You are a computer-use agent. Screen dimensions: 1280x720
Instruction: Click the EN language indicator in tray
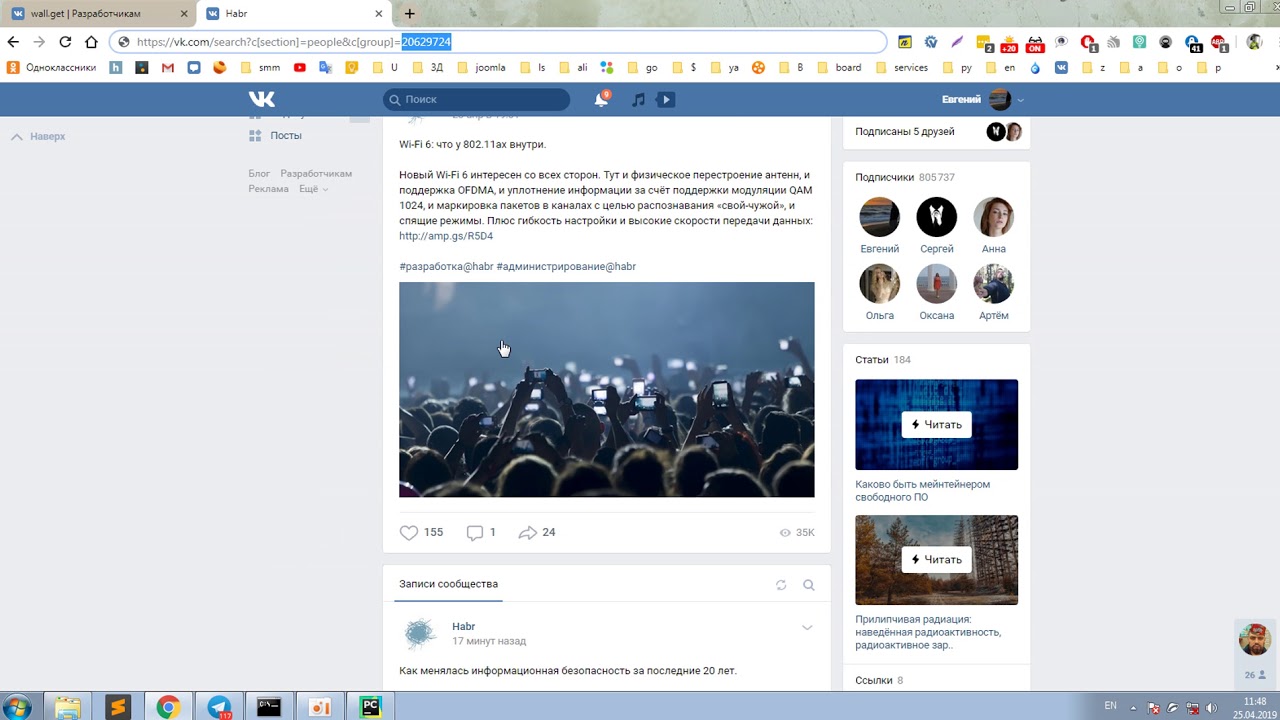point(1110,706)
